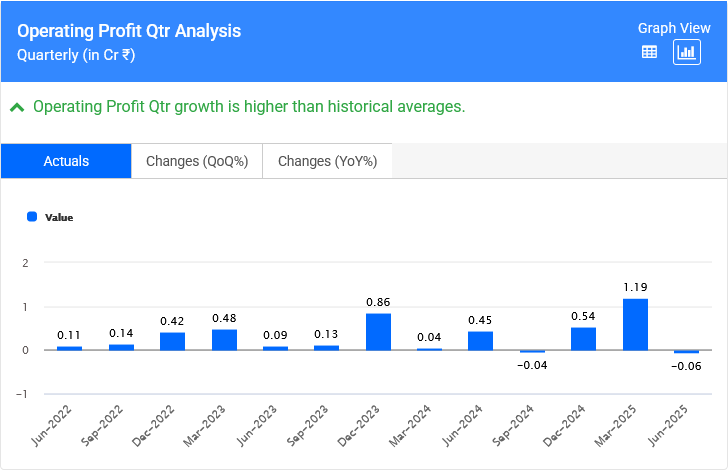
Task: Select the negative Jun-2025 bar
Action: tap(687, 352)
